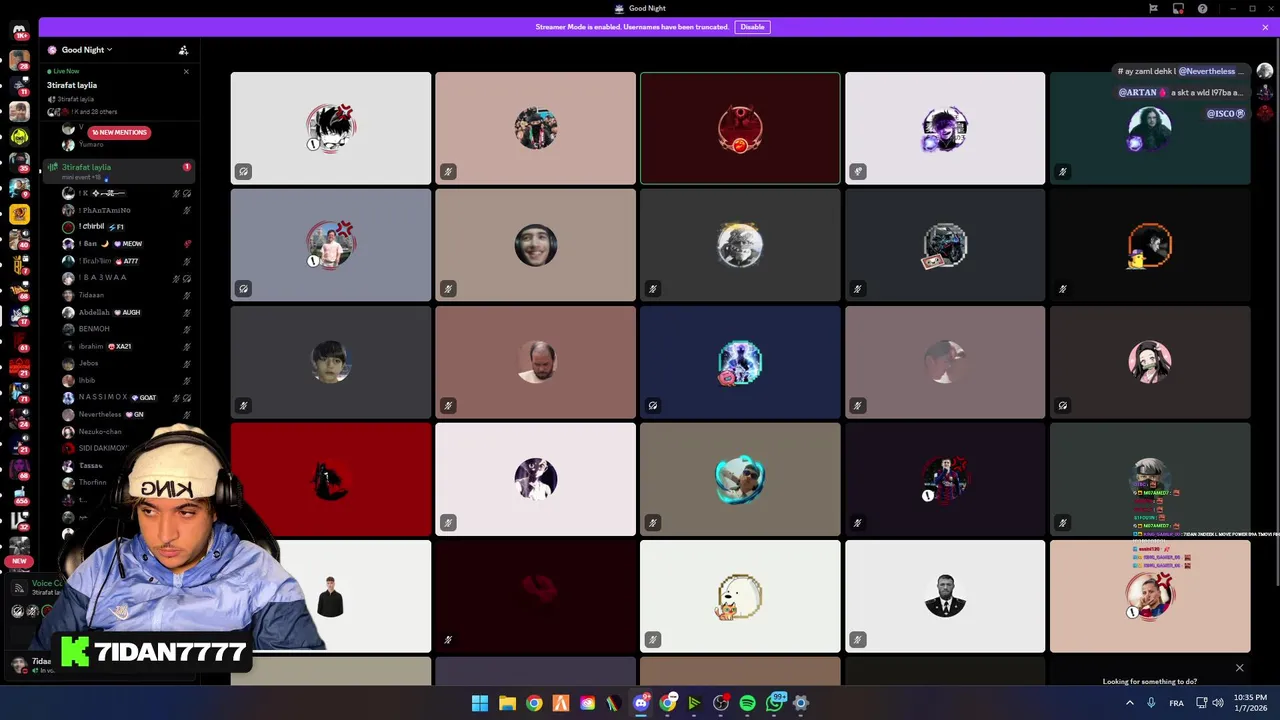
Task: Open Spotify from the taskbar
Action: [747, 703]
